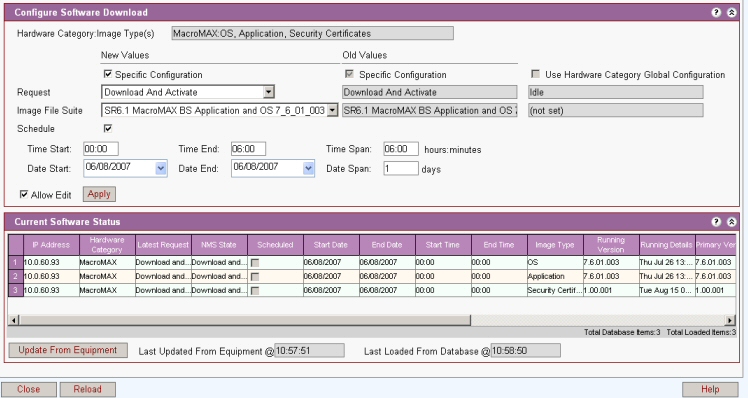Viewport: 748px width, 398px height.
Task: Click the horizontal scrollbar thumb
Action: pos(245,320)
